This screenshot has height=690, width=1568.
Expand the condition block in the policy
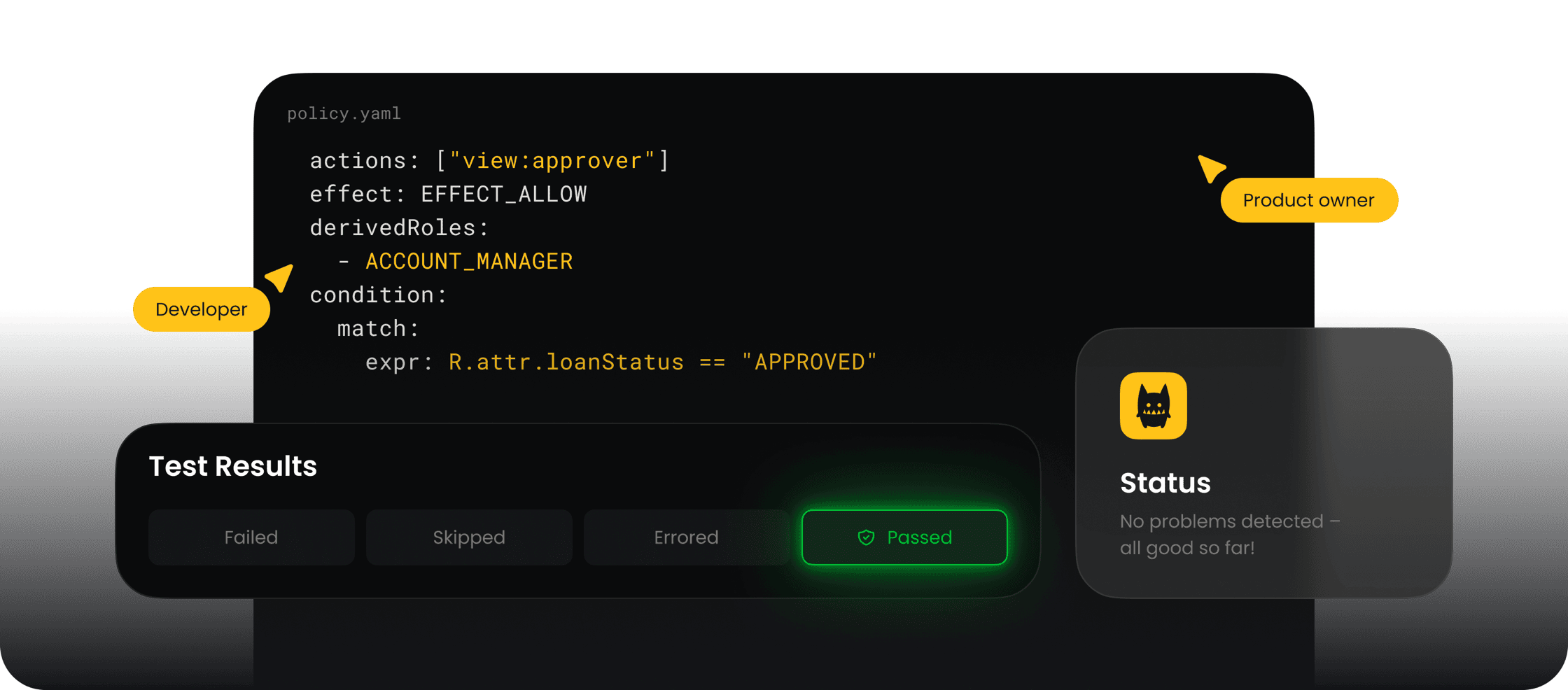(x=378, y=294)
